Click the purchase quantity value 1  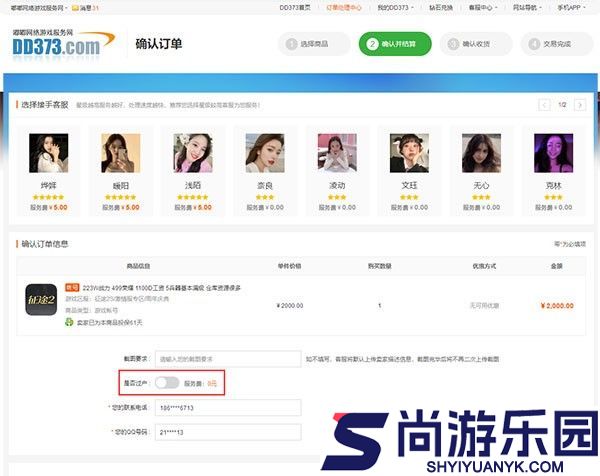click(x=380, y=305)
